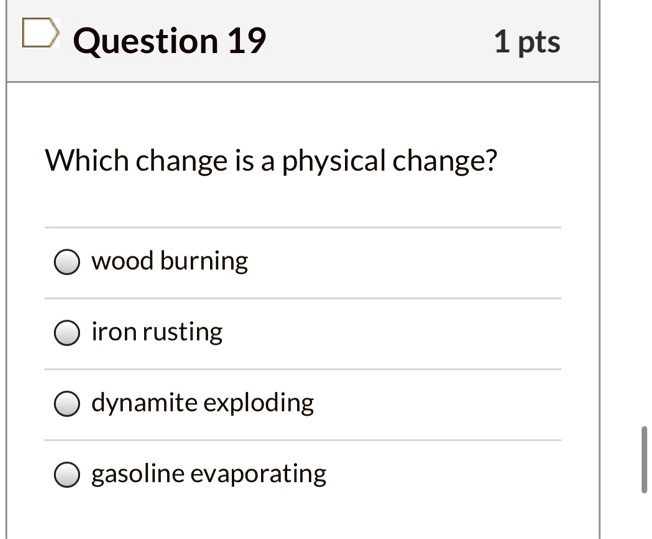This screenshot has height=539, width=652.
Task: Click the vertical scrollbar thumb
Action: coord(644,459)
